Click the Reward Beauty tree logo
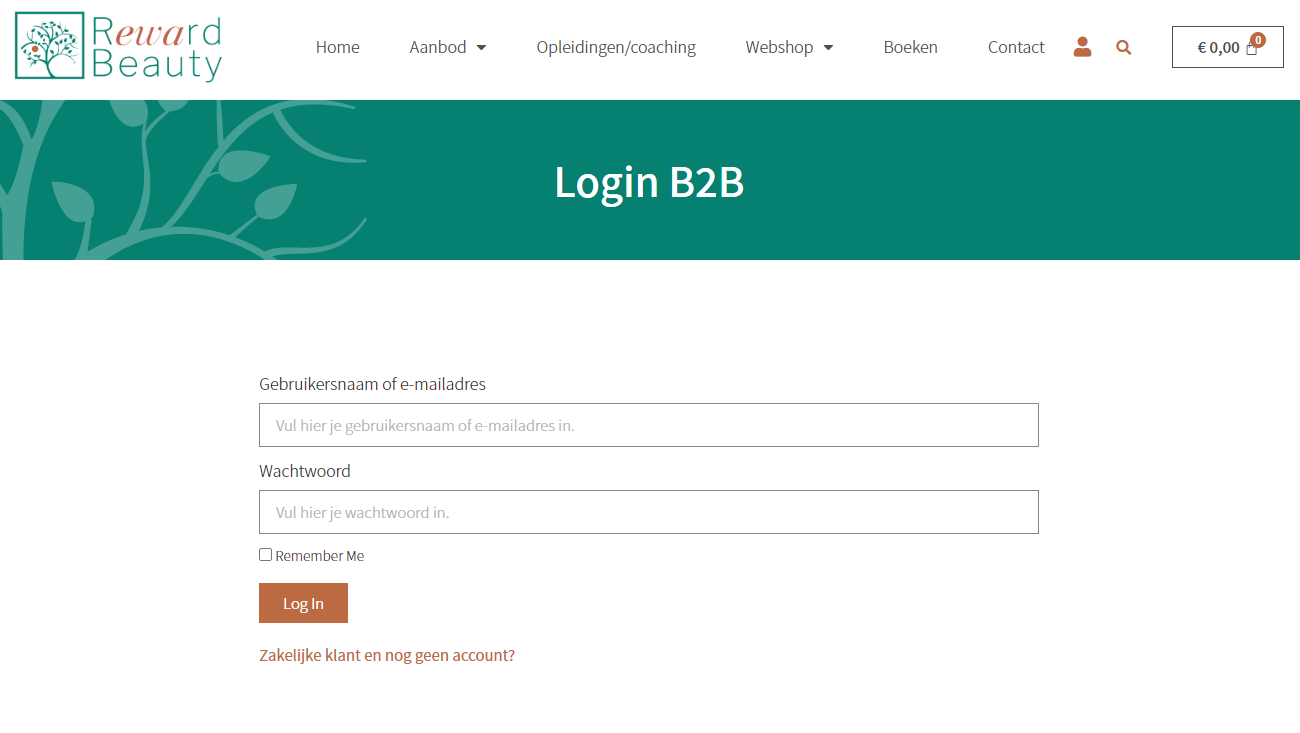1300x733 pixels. point(50,46)
